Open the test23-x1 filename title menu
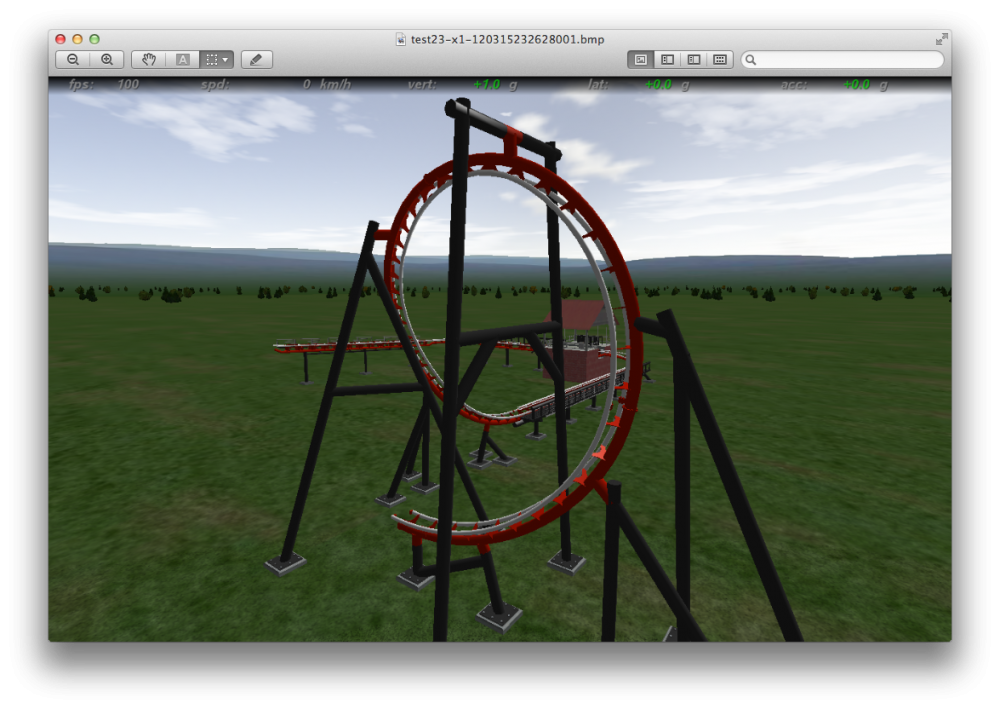Image resolution: width=1000 pixels, height=709 pixels. [507, 39]
